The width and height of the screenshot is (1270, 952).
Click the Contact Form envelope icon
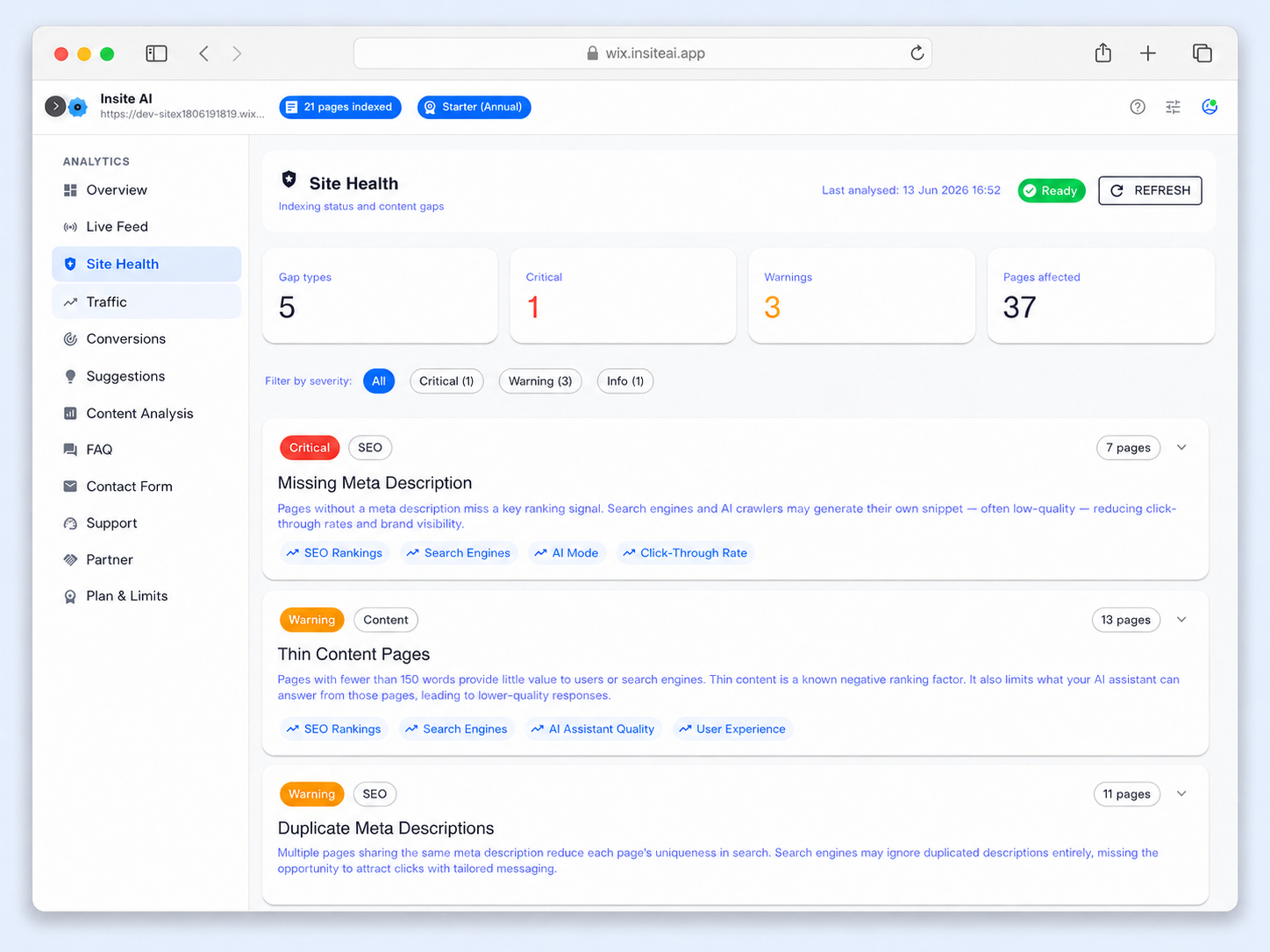click(70, 487)
